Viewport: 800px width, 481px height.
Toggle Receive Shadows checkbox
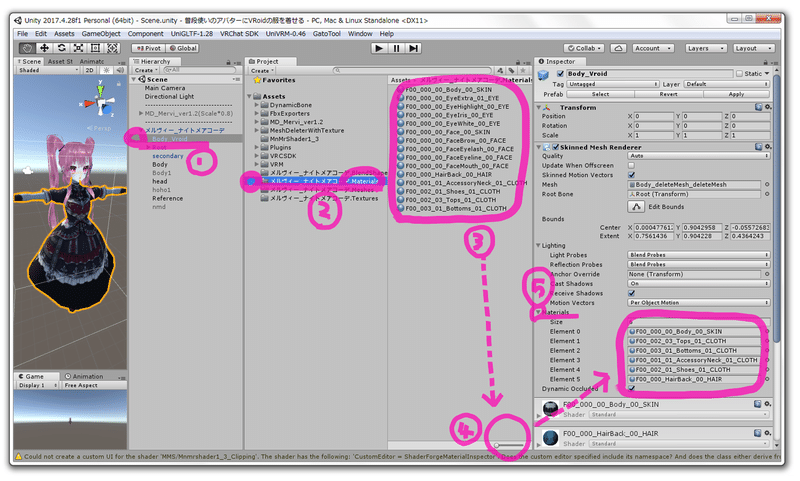click(631, 294)
